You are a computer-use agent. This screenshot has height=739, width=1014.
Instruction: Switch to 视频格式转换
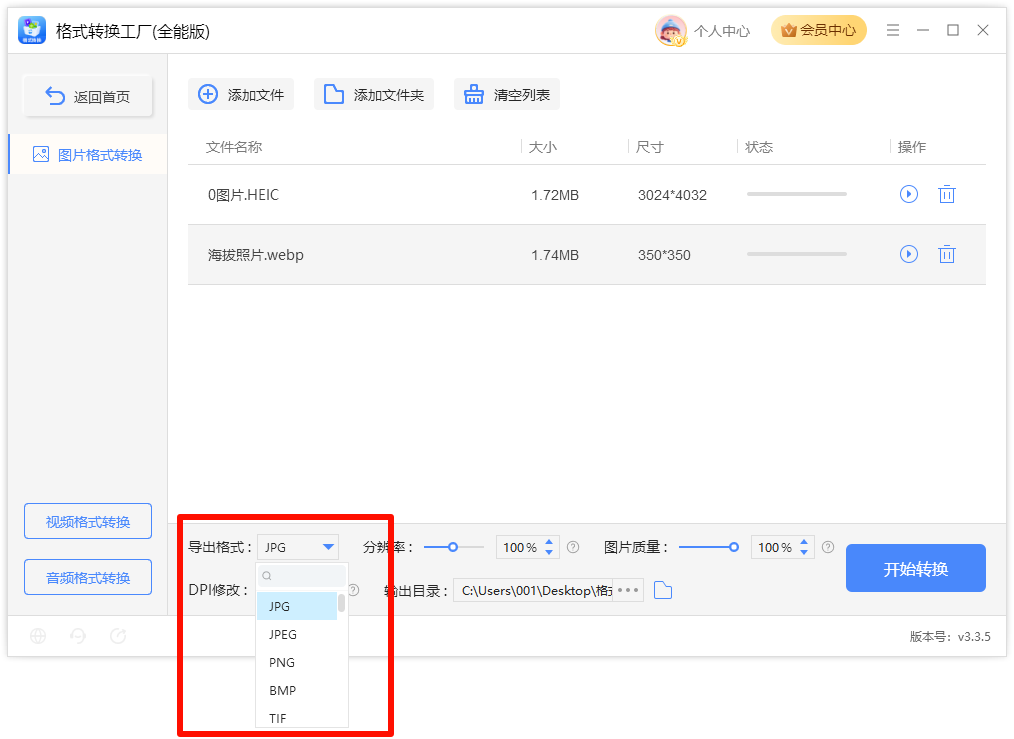88,521
